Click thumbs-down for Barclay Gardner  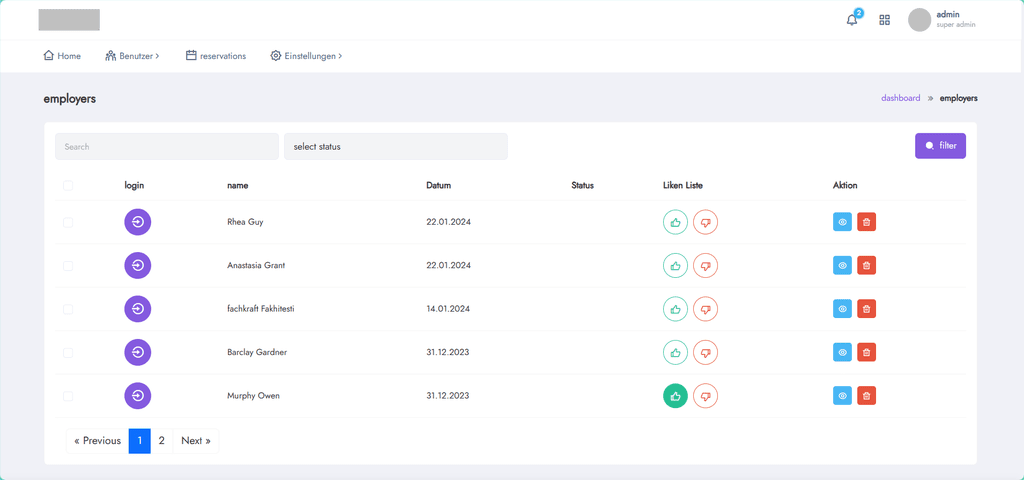click(705, 353)
